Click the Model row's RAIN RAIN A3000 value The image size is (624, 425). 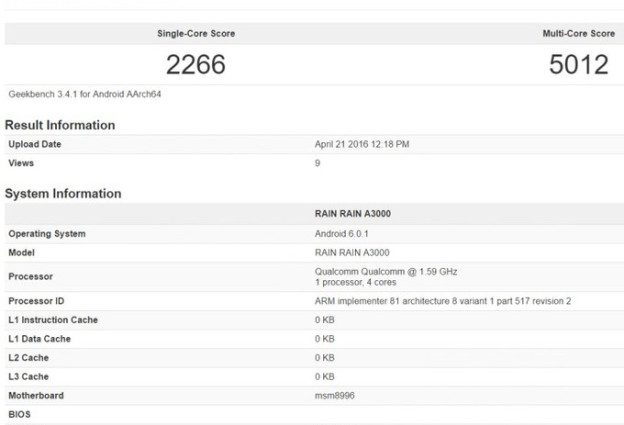352,252
